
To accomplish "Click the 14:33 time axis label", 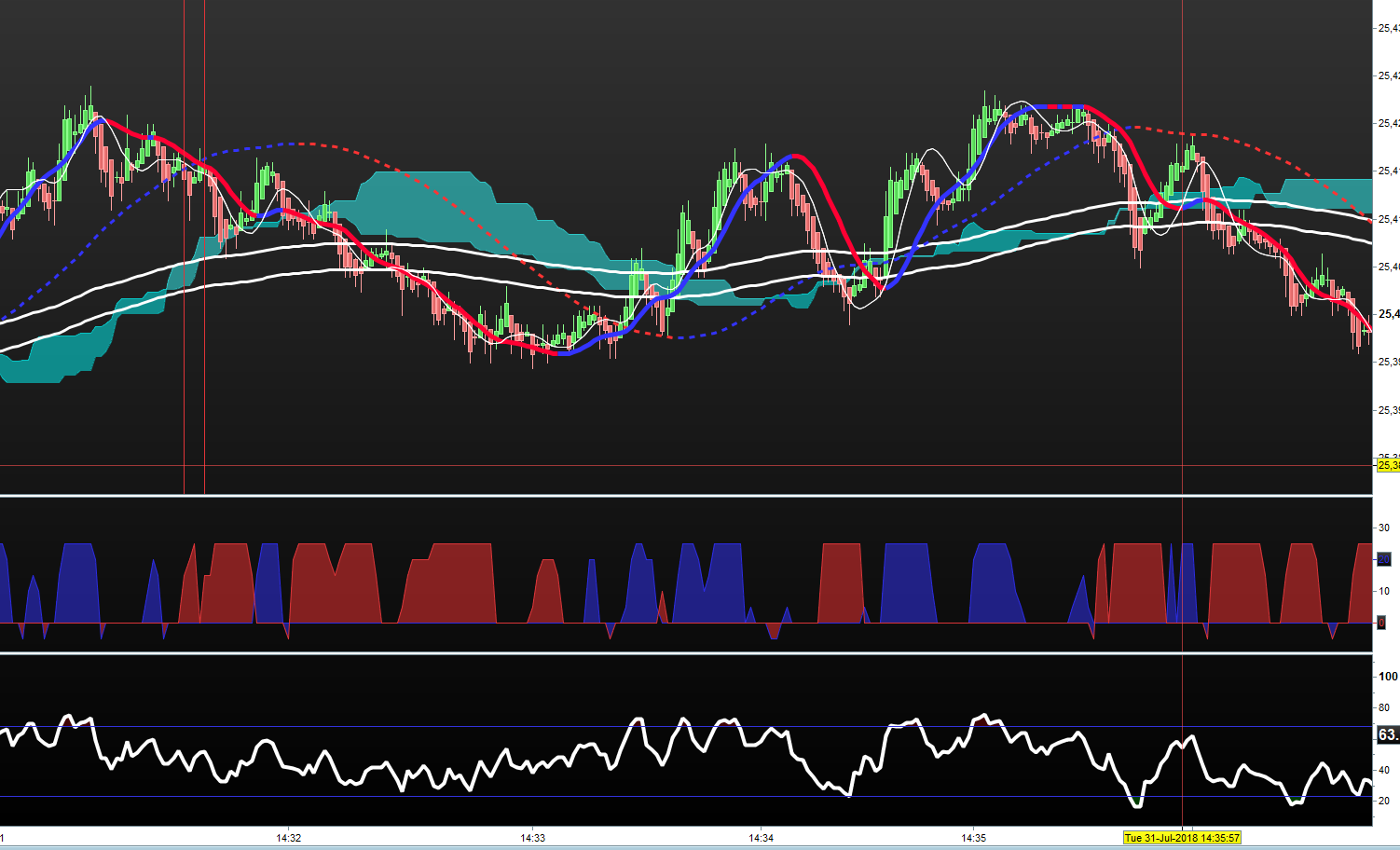I will (532, 838).
